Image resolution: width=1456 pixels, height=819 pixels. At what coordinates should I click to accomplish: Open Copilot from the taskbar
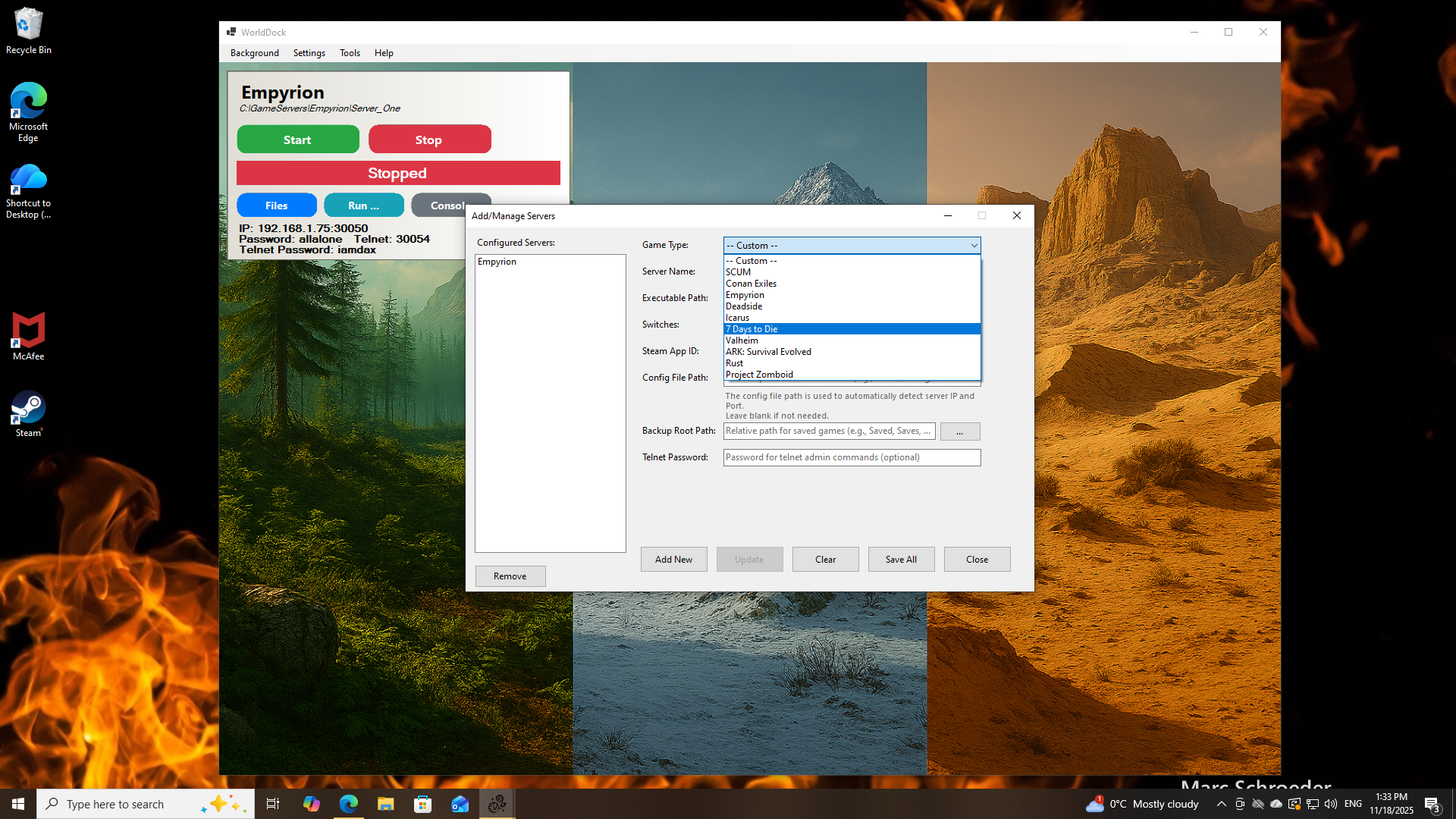(311, 803)
